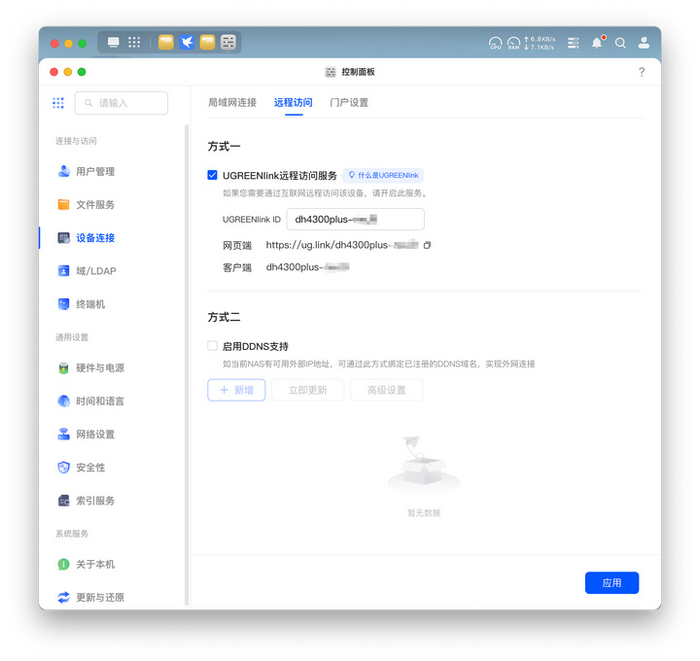The image size is (700, 661).
Task: Click the UGREENlink ID input field
Action: pyautogui.click(x=355, y=219)
